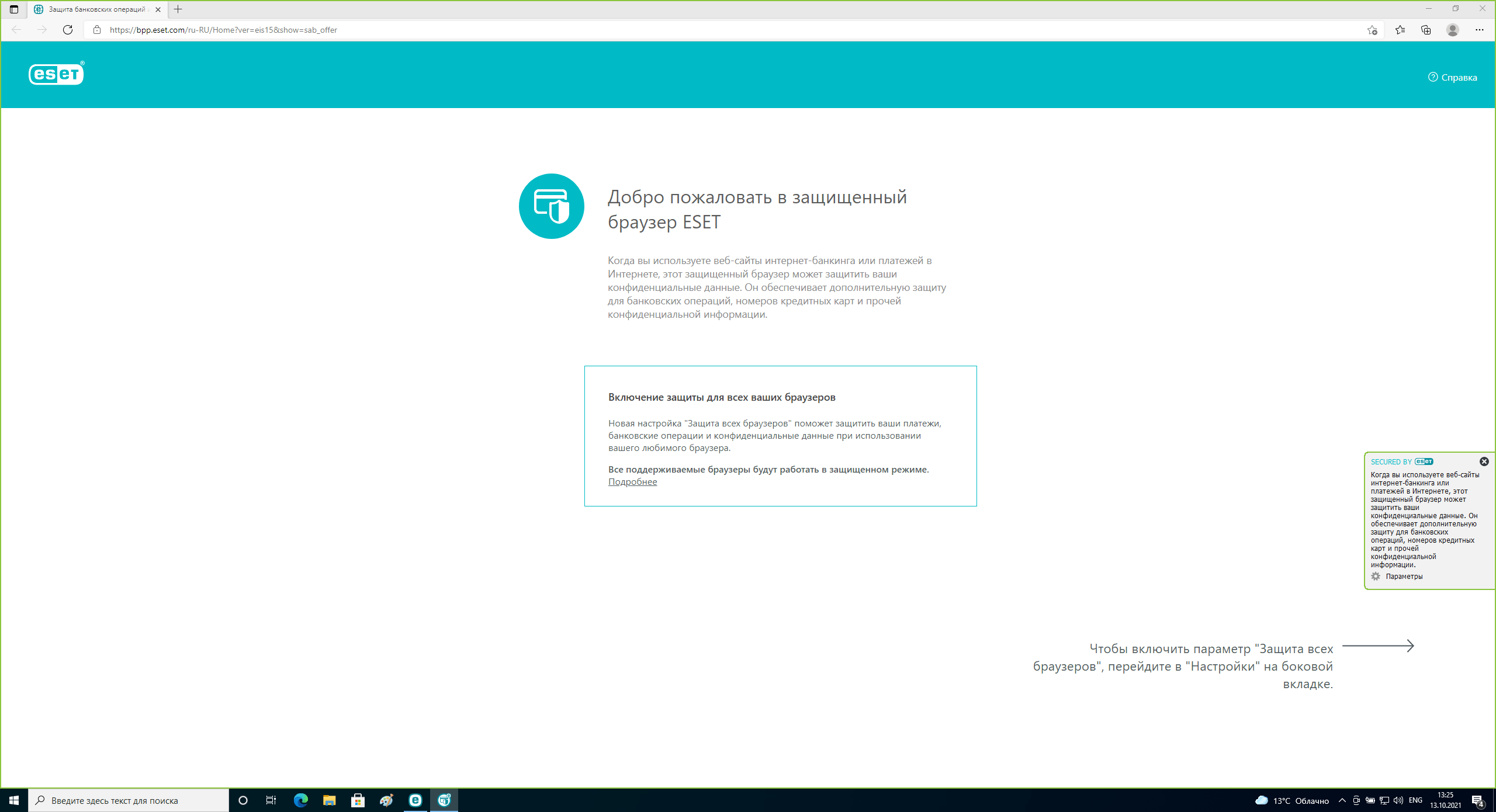Reload the page with the refresh button
1496x812 pixels.
(x=68, y=30)
